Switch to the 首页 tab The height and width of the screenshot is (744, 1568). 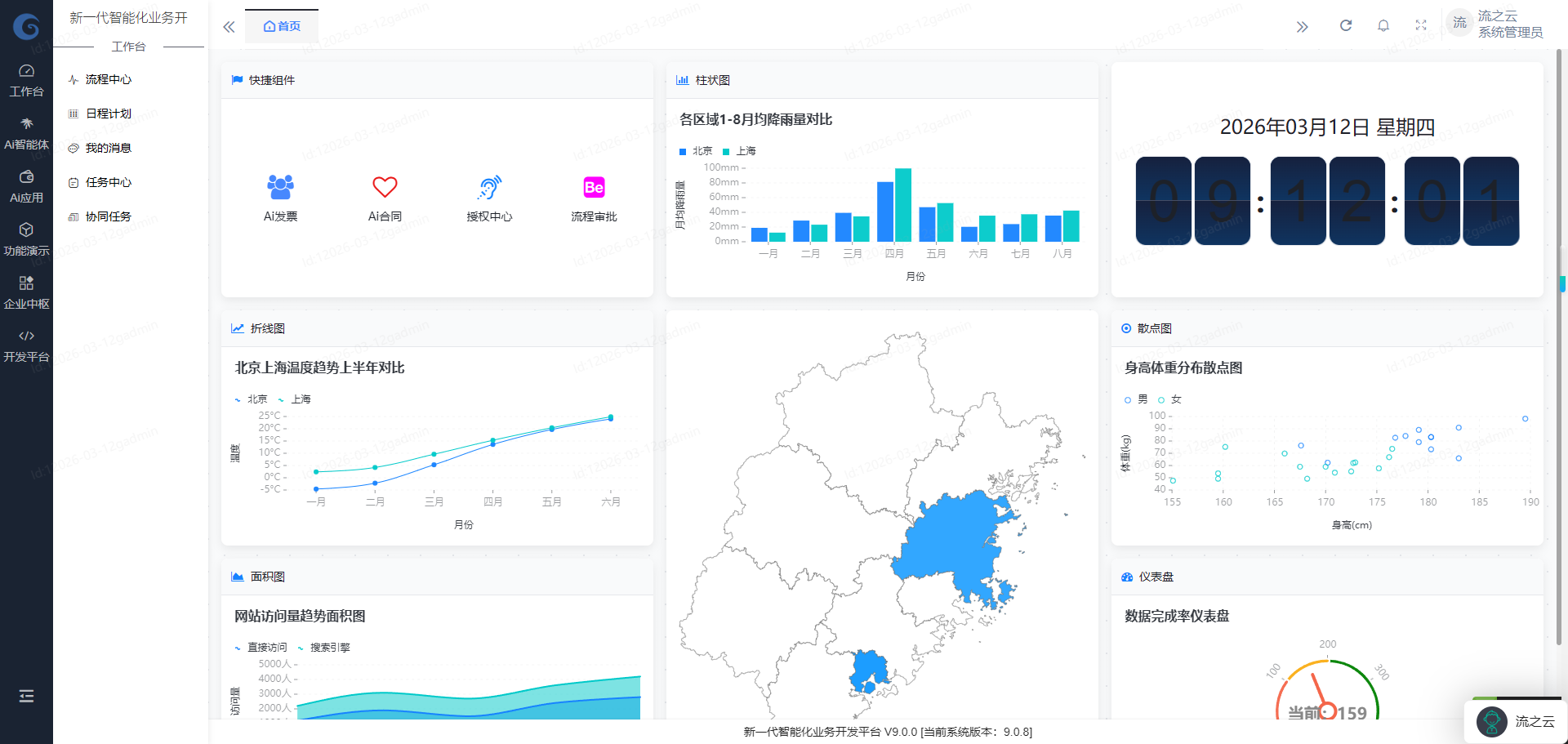(282, 25)
